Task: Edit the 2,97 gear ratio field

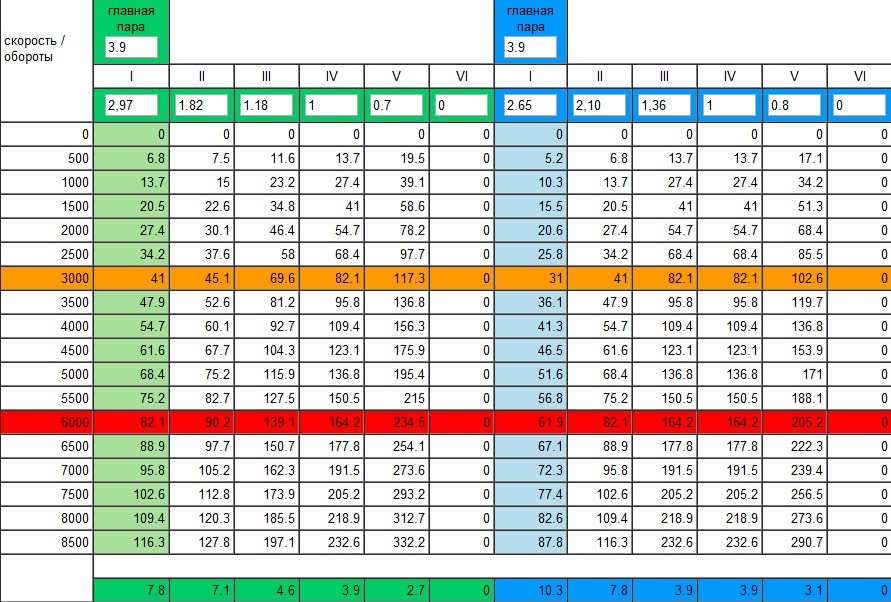Action: 131,105
